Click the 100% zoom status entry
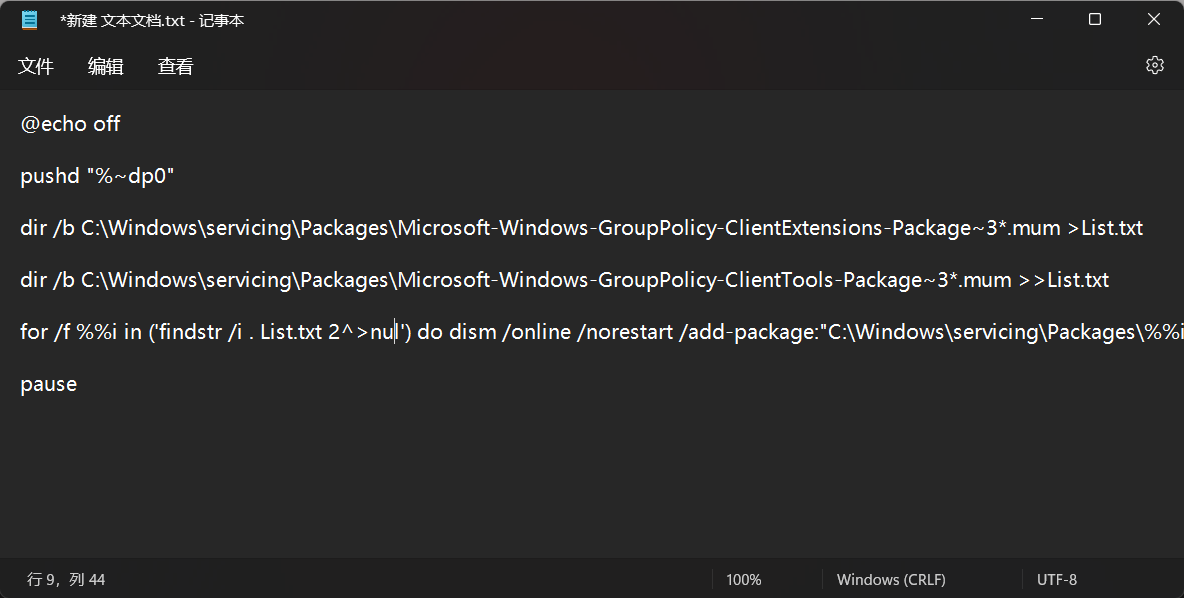Viewport: 1184px width, 598px height. [x=744, y=580]
